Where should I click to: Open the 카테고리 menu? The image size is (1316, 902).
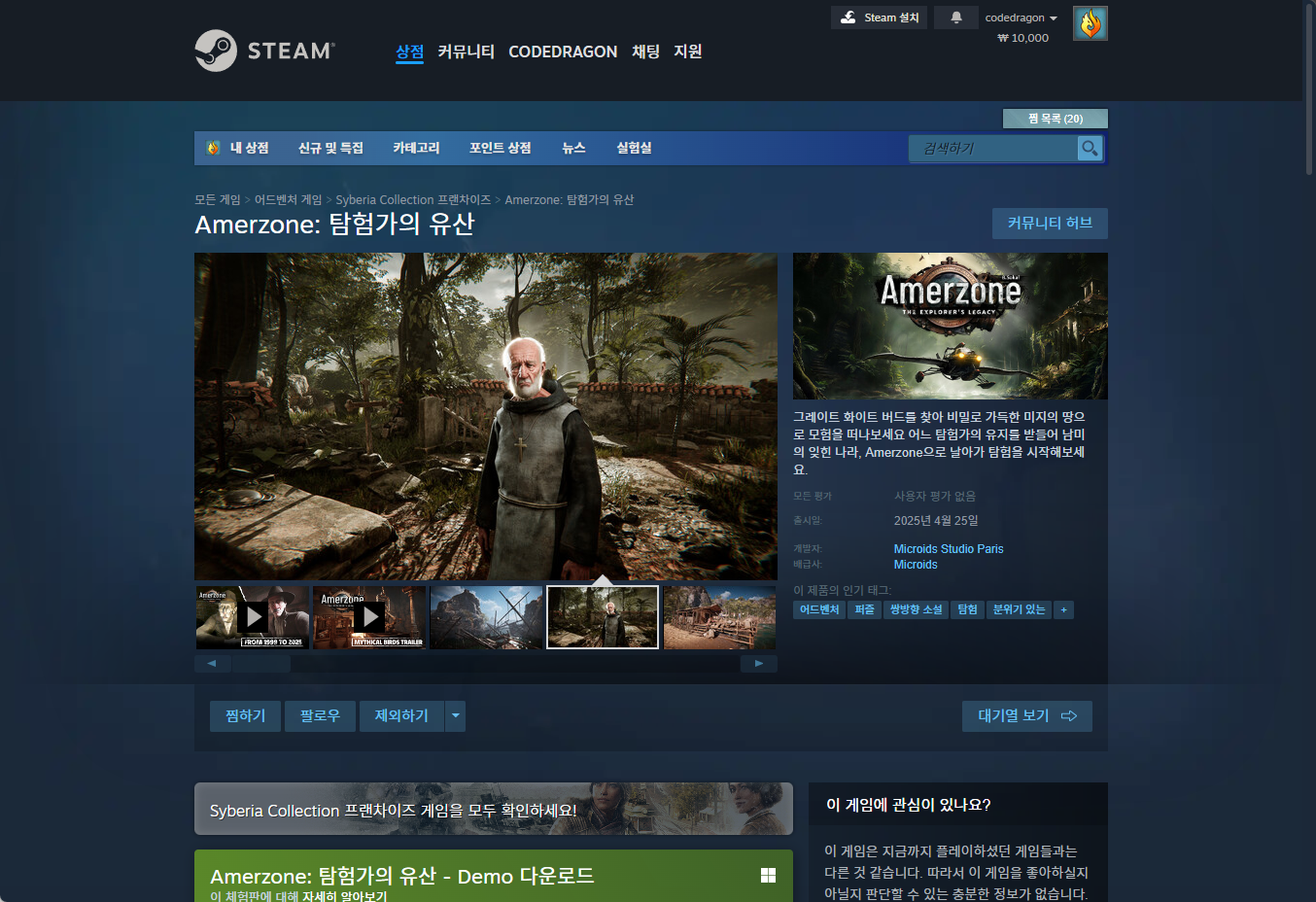tap(416, 148)
